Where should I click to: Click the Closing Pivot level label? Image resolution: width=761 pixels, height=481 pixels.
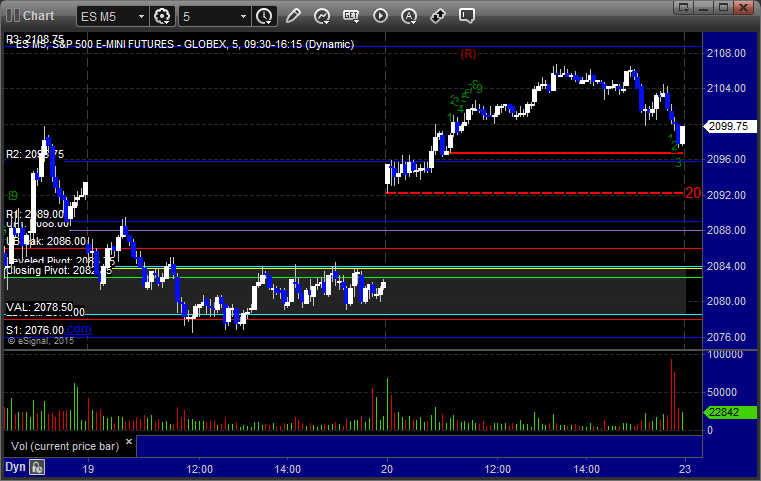58,270
